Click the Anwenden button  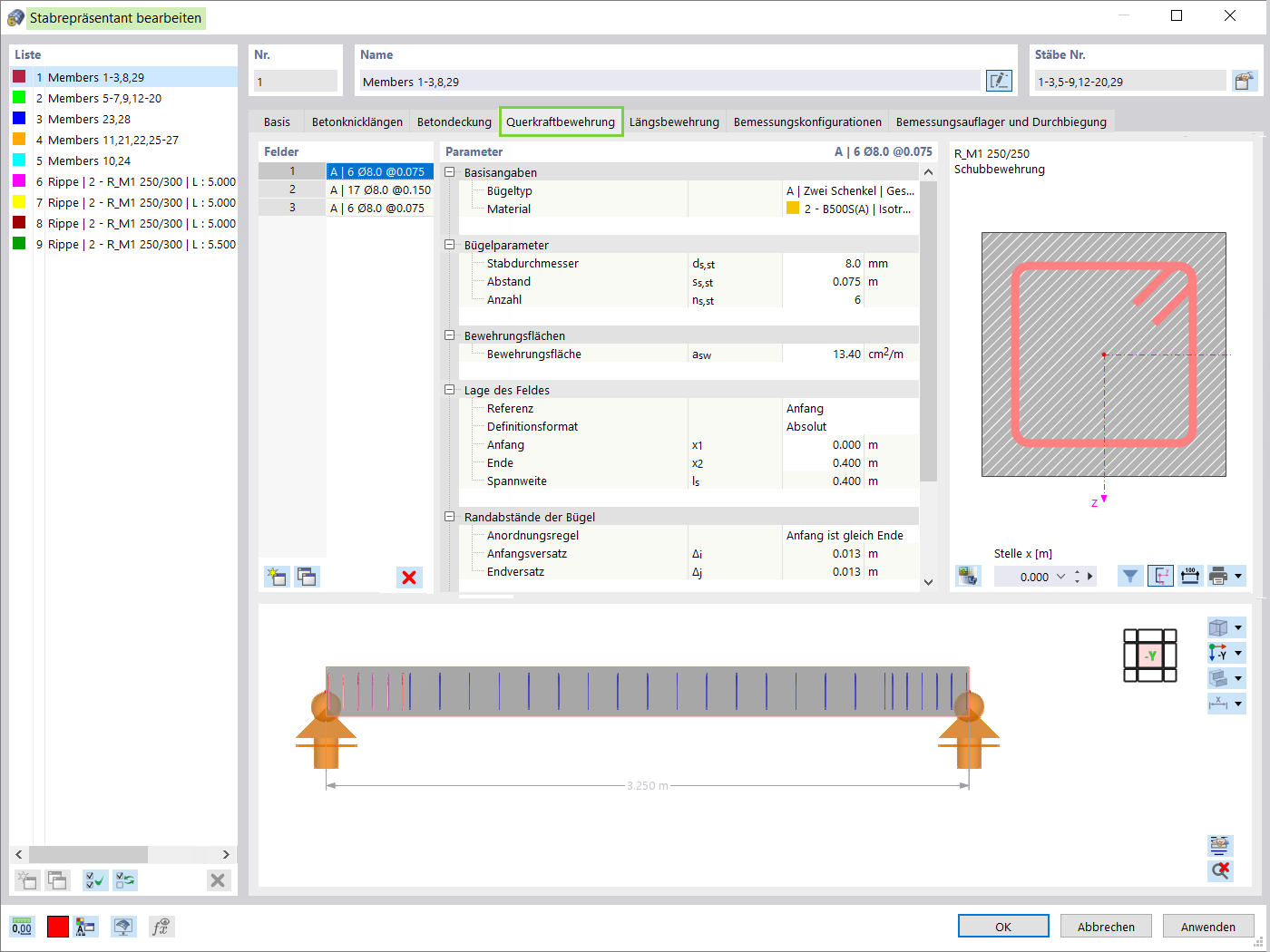click(1208, 926)
